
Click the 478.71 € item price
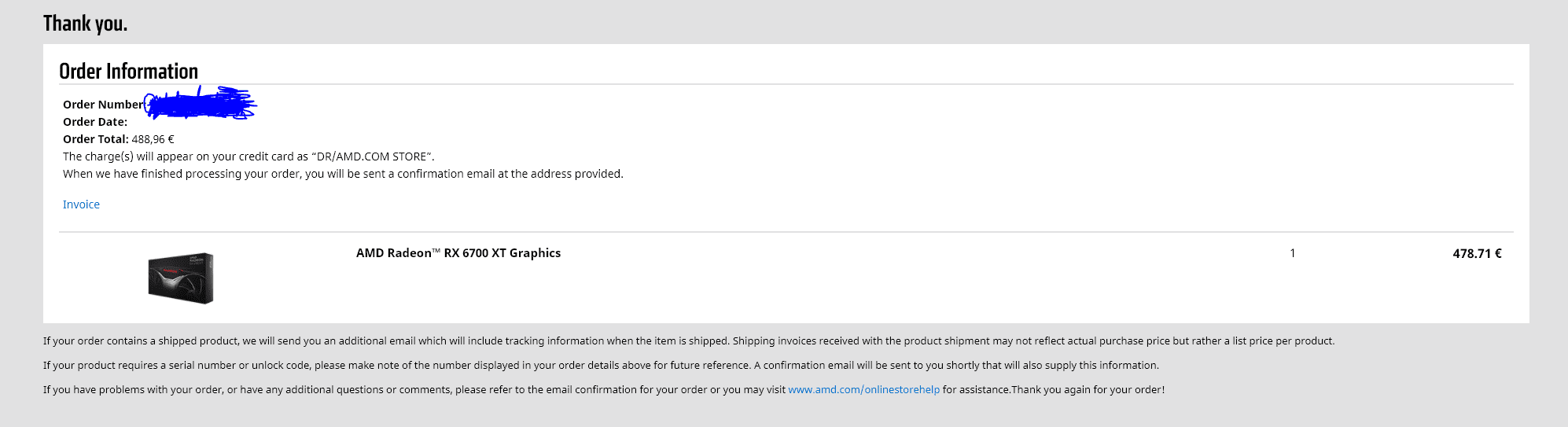click(1477, 253)
